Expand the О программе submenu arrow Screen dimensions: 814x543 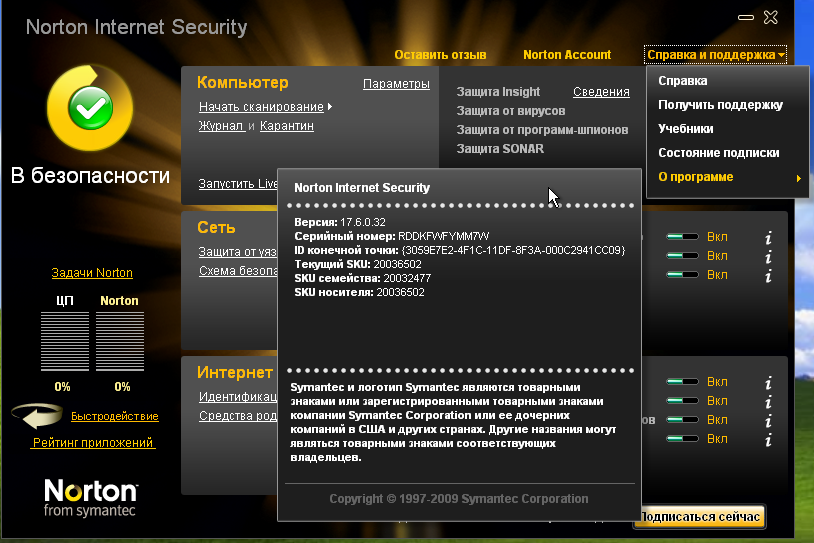(798, 178)
